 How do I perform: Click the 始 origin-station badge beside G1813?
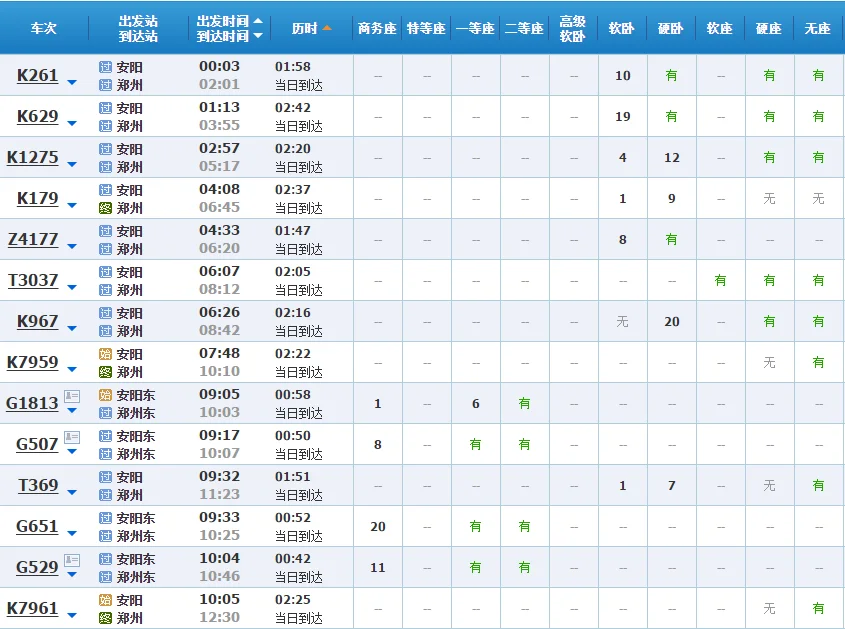click(105, 395)
